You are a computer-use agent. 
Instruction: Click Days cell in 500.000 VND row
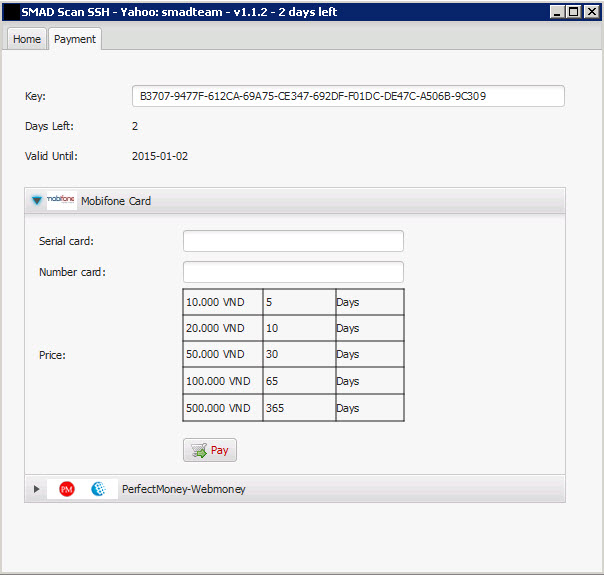[370, 408]
